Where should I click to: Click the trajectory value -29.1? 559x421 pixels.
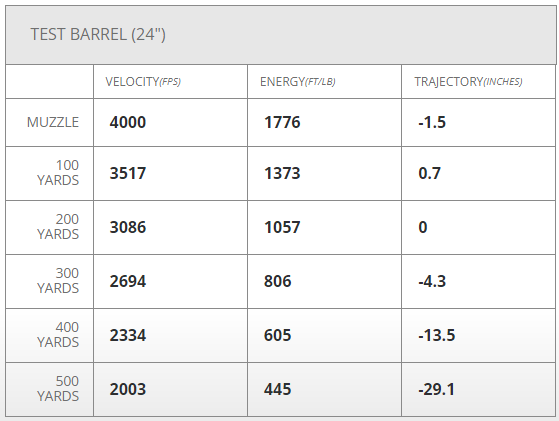tap(437, 389)
